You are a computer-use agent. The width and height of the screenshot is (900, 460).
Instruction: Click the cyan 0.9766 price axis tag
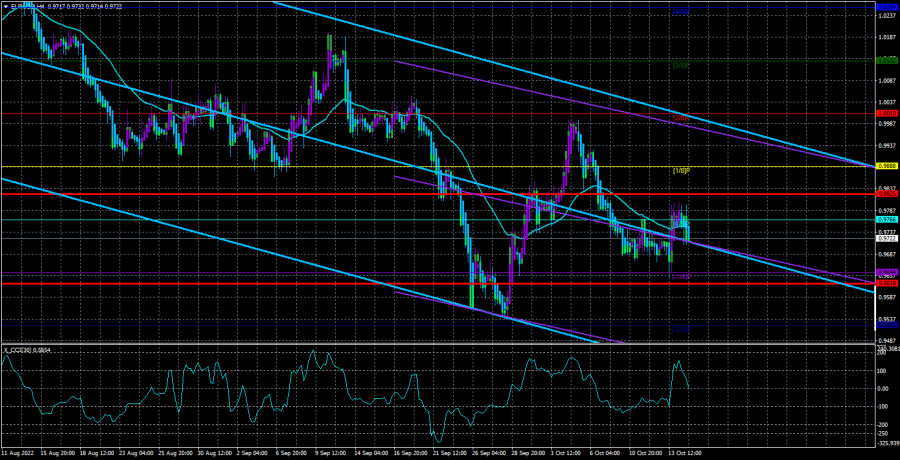pos(886,219)
